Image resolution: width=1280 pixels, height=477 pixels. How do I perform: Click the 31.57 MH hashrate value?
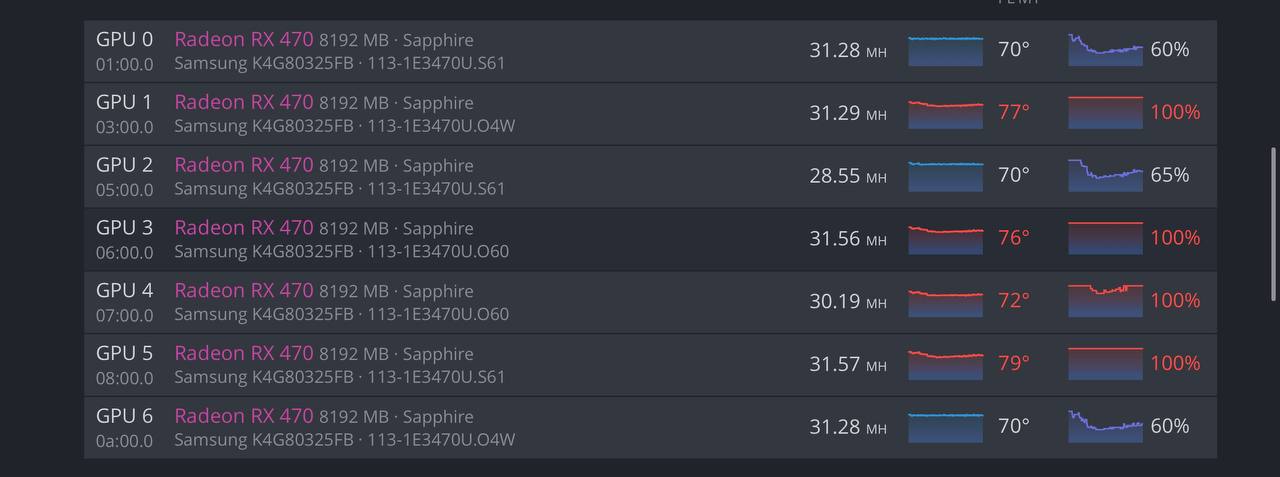(x=848, y=364)
